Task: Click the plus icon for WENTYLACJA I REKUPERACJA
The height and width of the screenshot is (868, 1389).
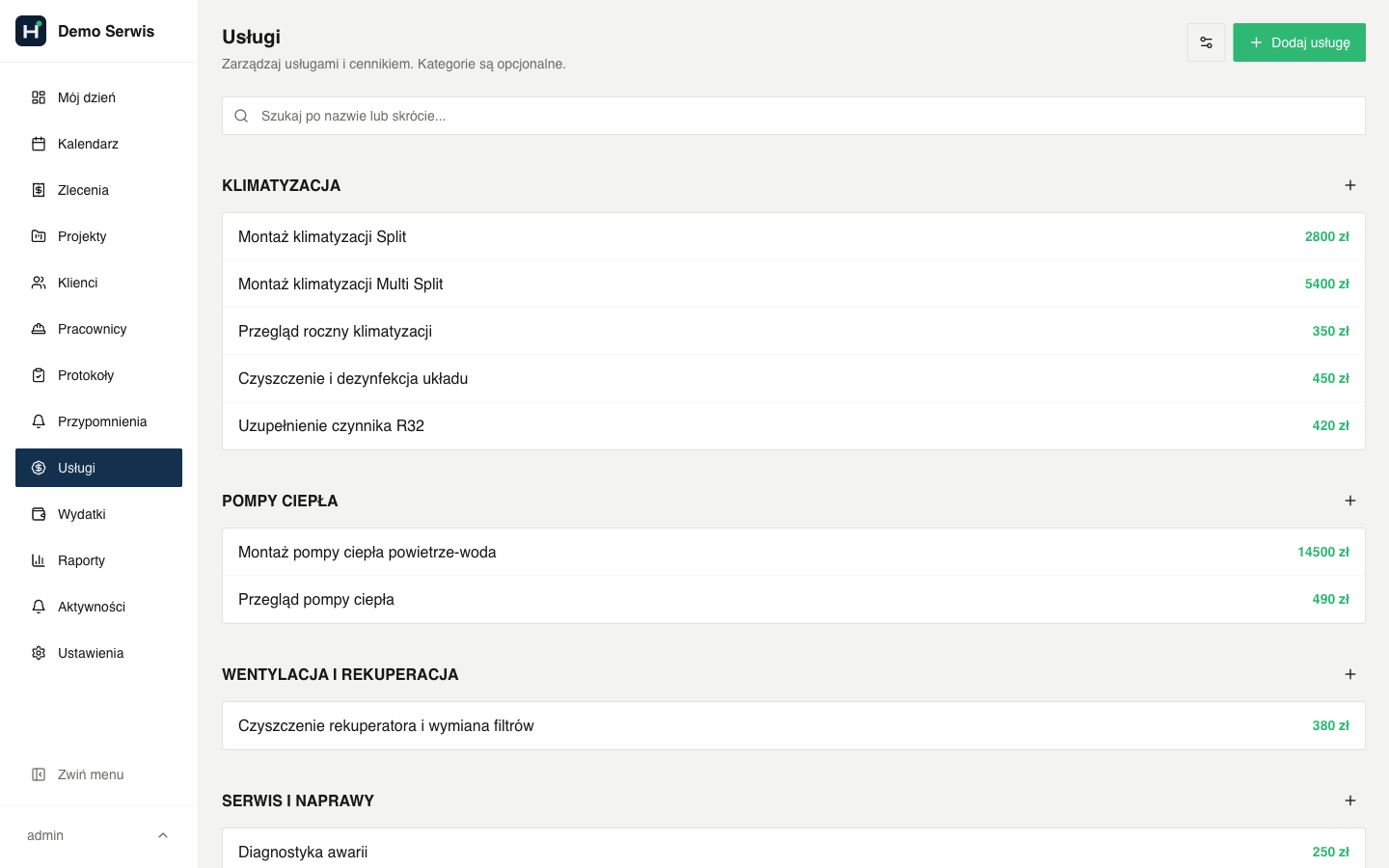Action: [1350, 674]
